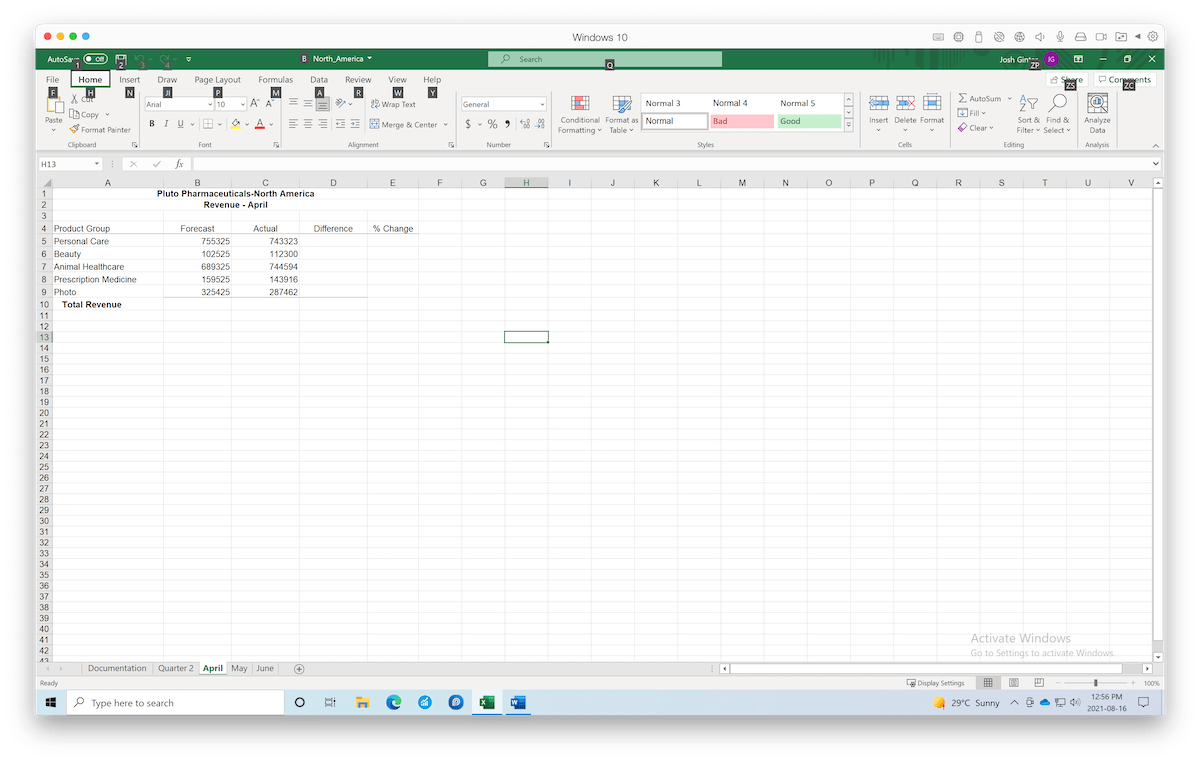This screenshot has width=1200, height=762.
Task: Open the Fill dropdown
Action: (972, 113)
